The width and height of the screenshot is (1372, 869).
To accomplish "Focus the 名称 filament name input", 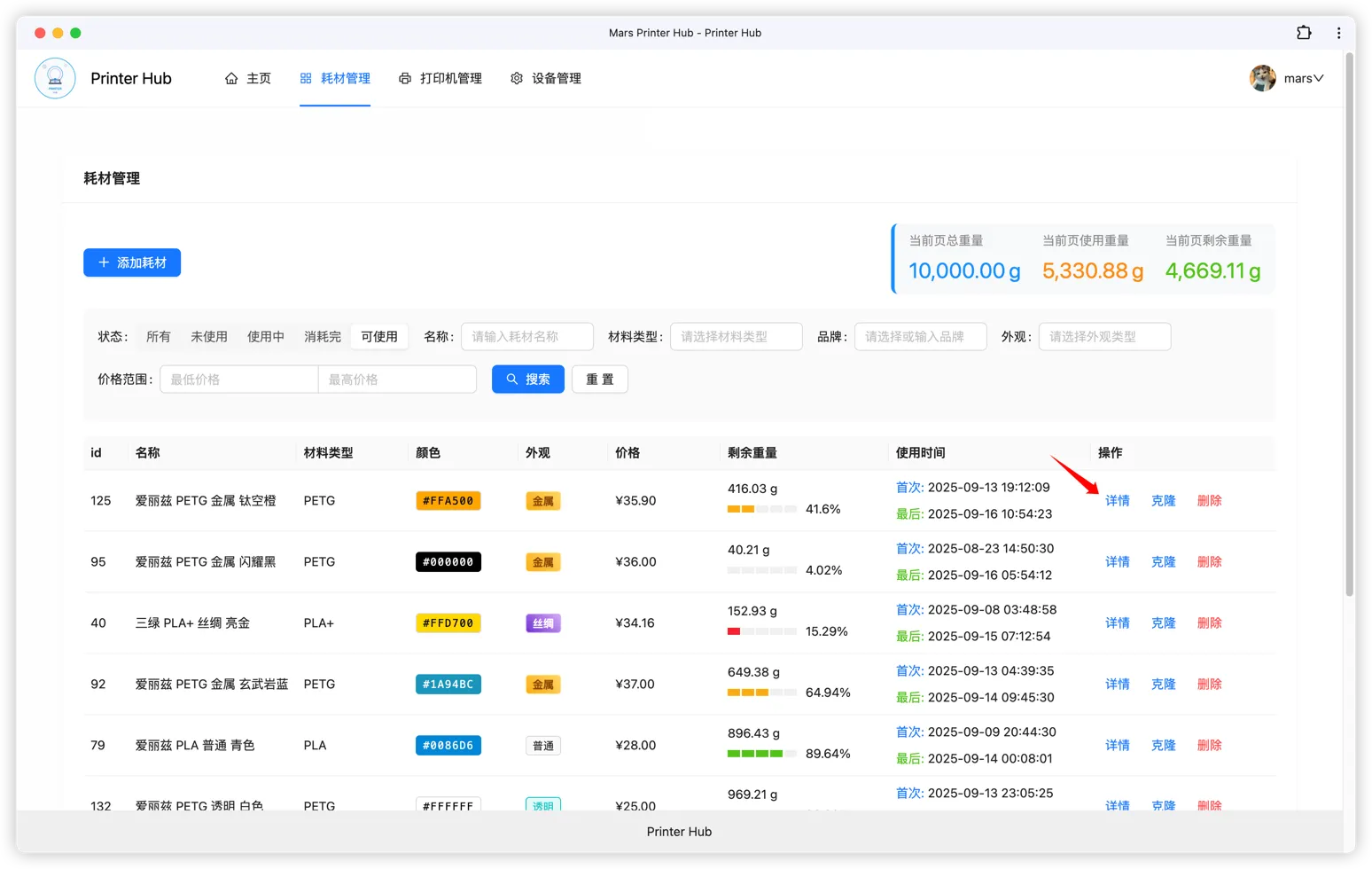I will tap(526, 337).
